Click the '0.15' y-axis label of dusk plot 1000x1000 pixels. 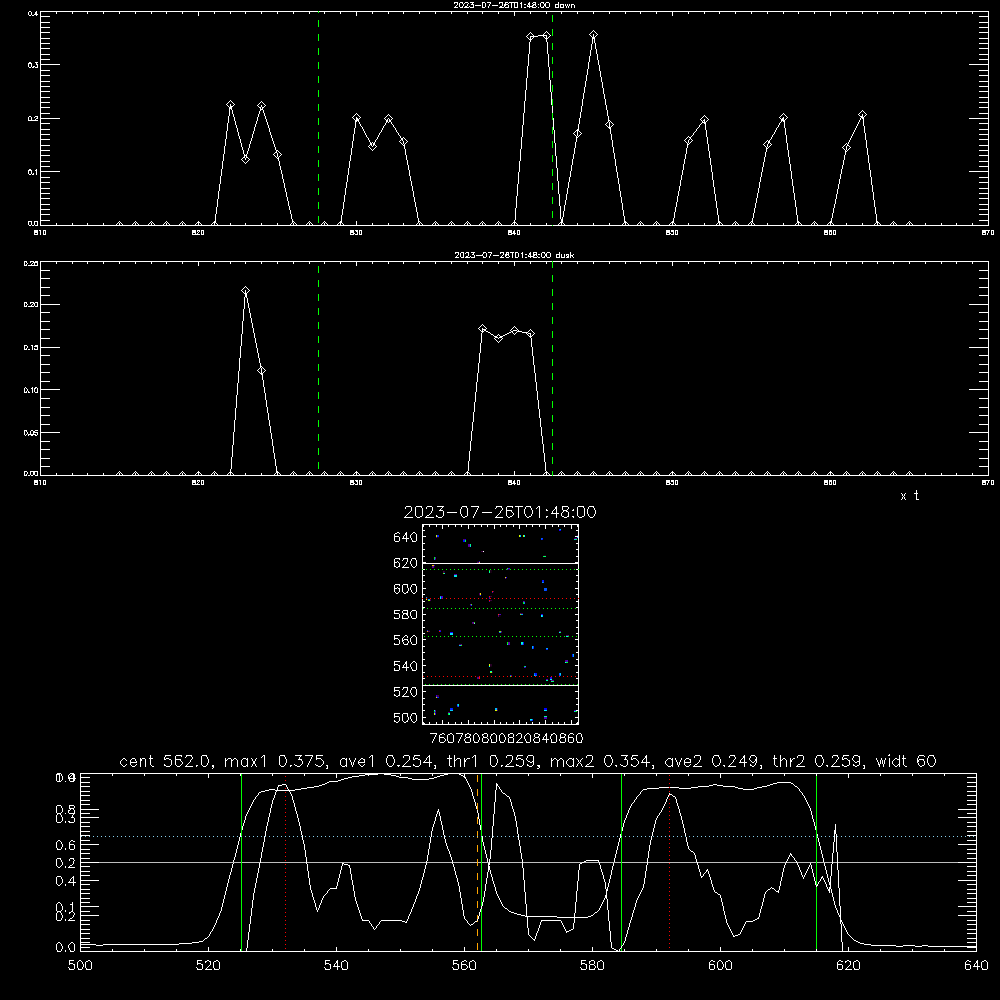pyautogui.click(x=29, y=348)
